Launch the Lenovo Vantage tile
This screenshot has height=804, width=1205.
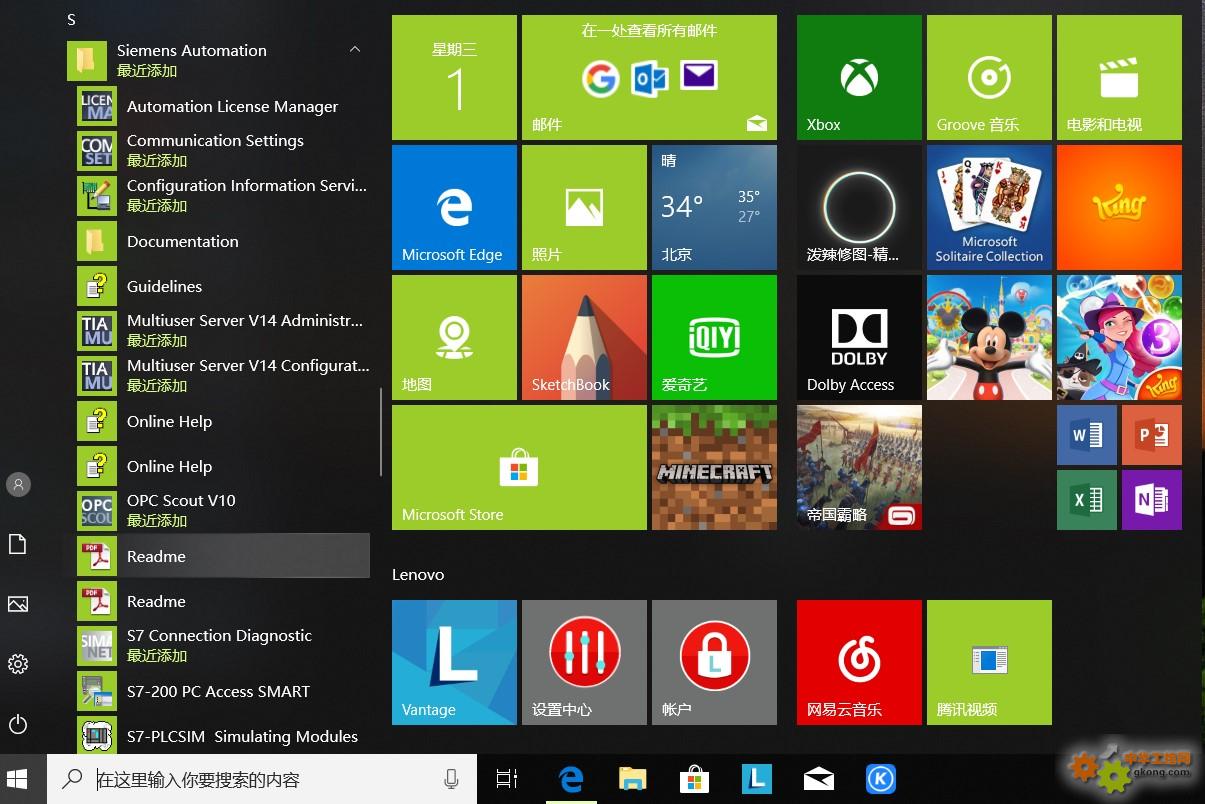click(454, 662)
